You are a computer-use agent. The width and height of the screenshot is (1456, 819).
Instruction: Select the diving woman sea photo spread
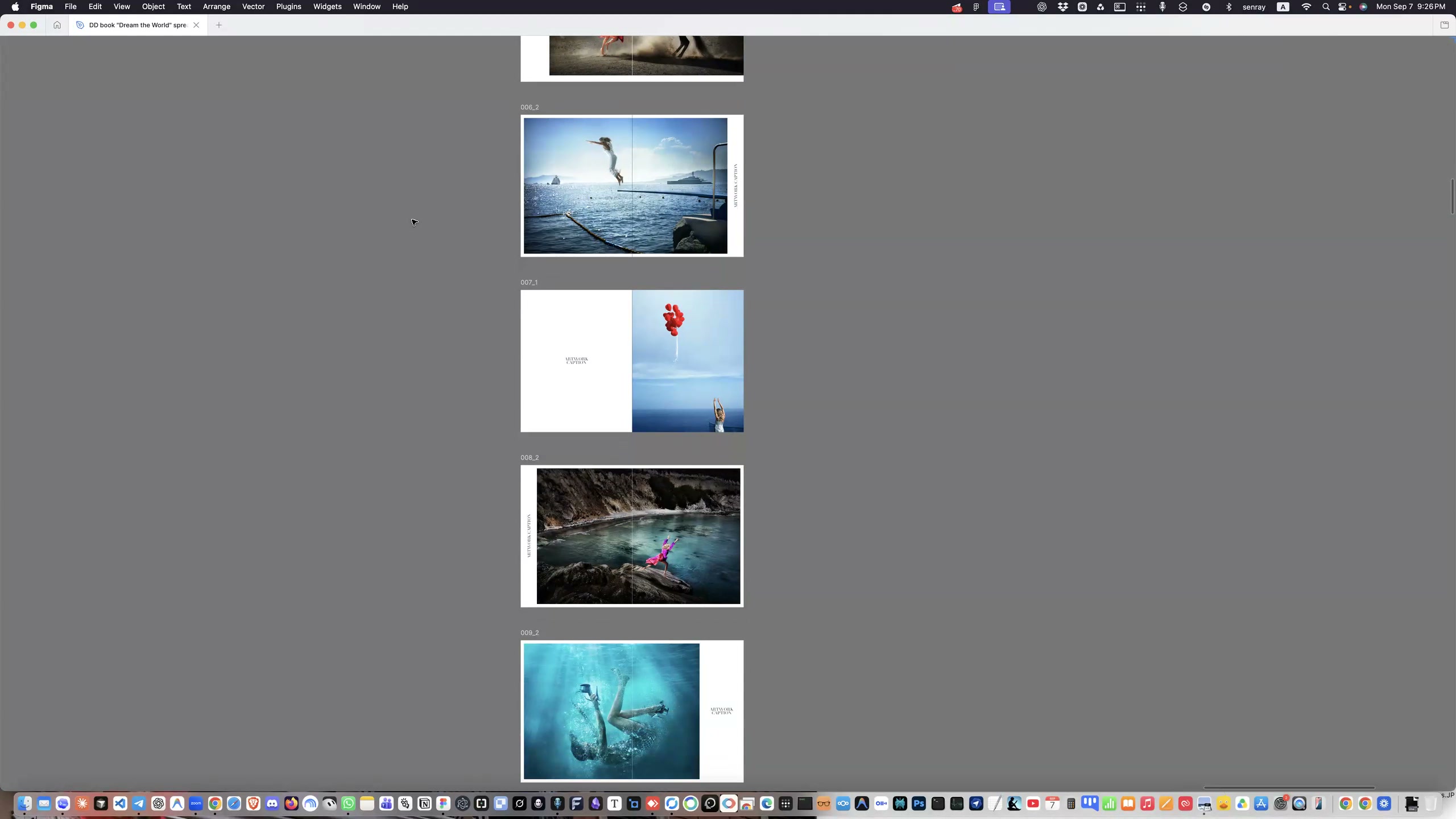[x=625, y=186]
